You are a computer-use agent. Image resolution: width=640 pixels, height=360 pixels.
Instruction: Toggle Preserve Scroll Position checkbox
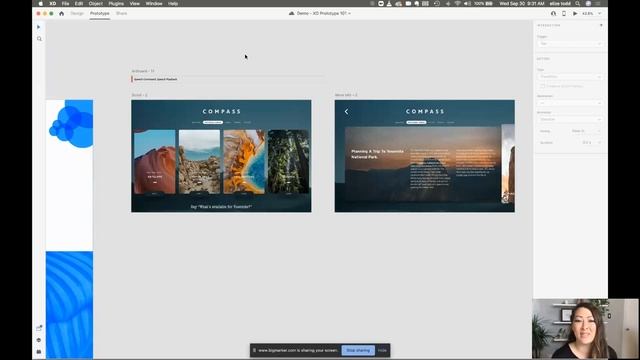(x=542, y=86)
